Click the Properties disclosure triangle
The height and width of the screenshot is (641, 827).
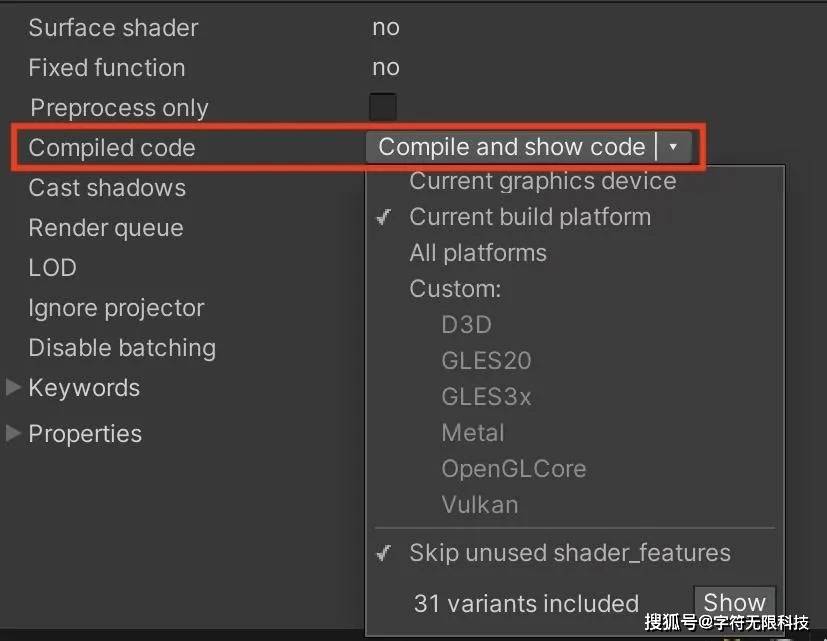coord(13,434)
